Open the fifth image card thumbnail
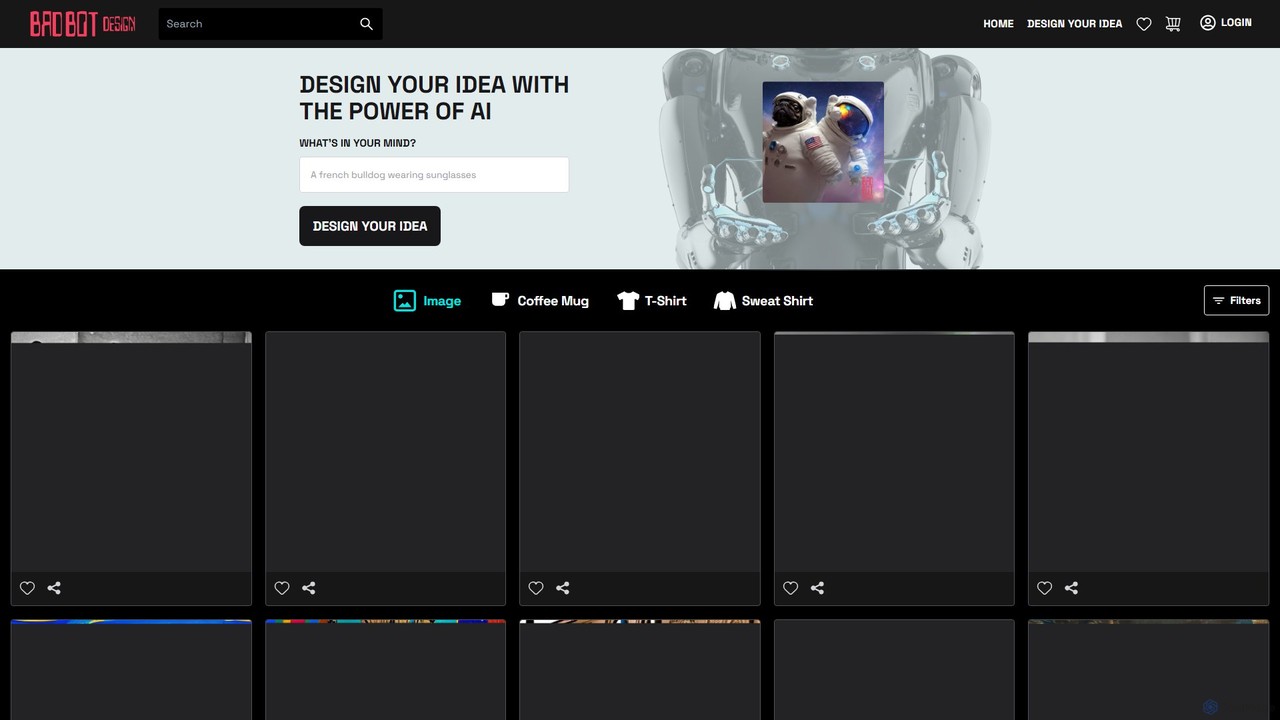 point(1148,452)
